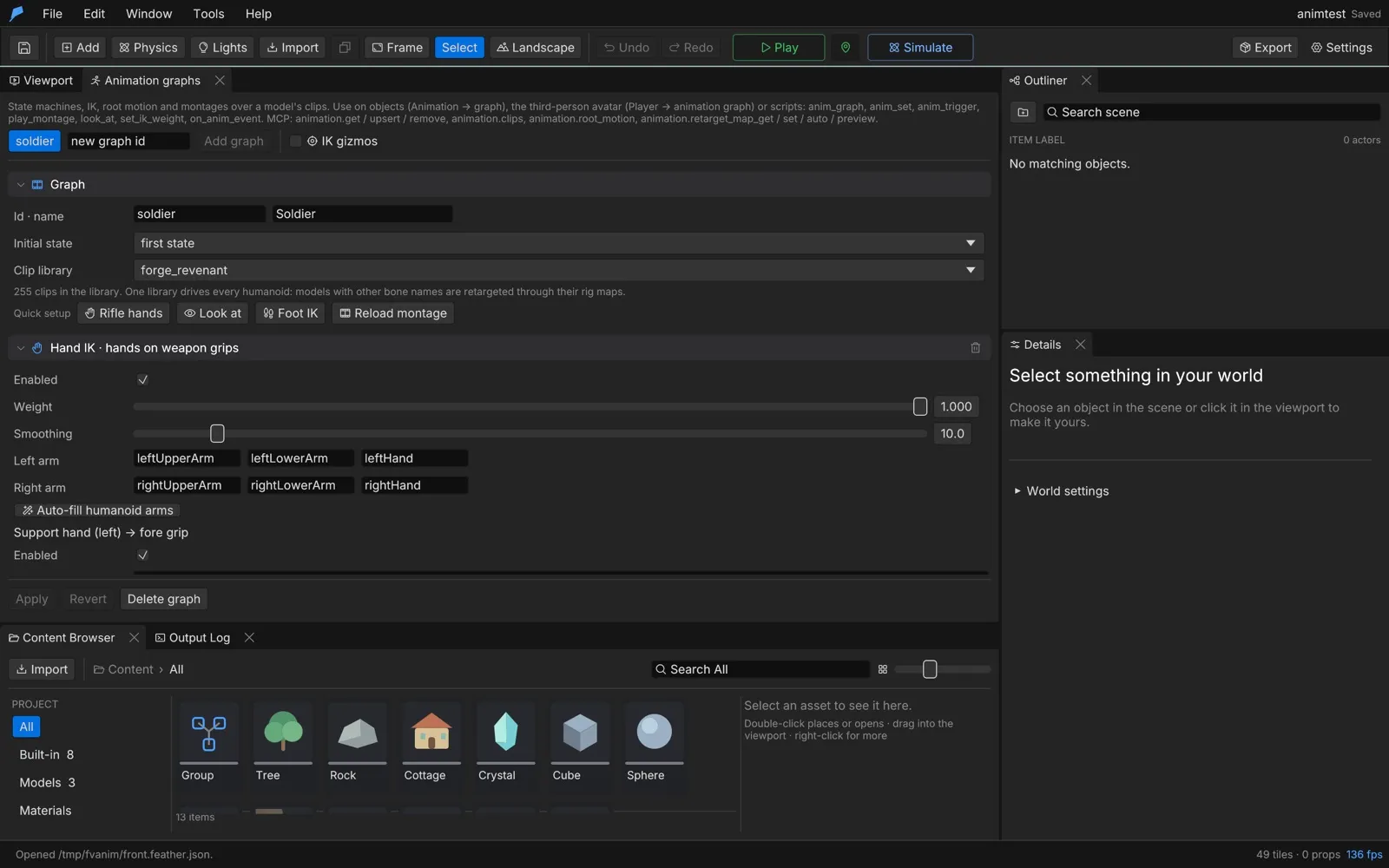Click the Search scene field
1389x868 pixels.
1211,112
